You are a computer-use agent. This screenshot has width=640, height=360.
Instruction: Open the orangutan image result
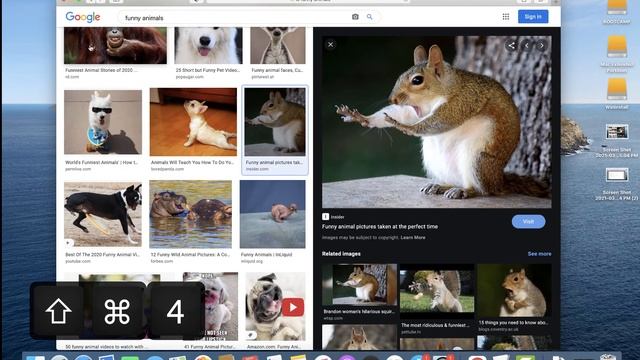(115, 45)
